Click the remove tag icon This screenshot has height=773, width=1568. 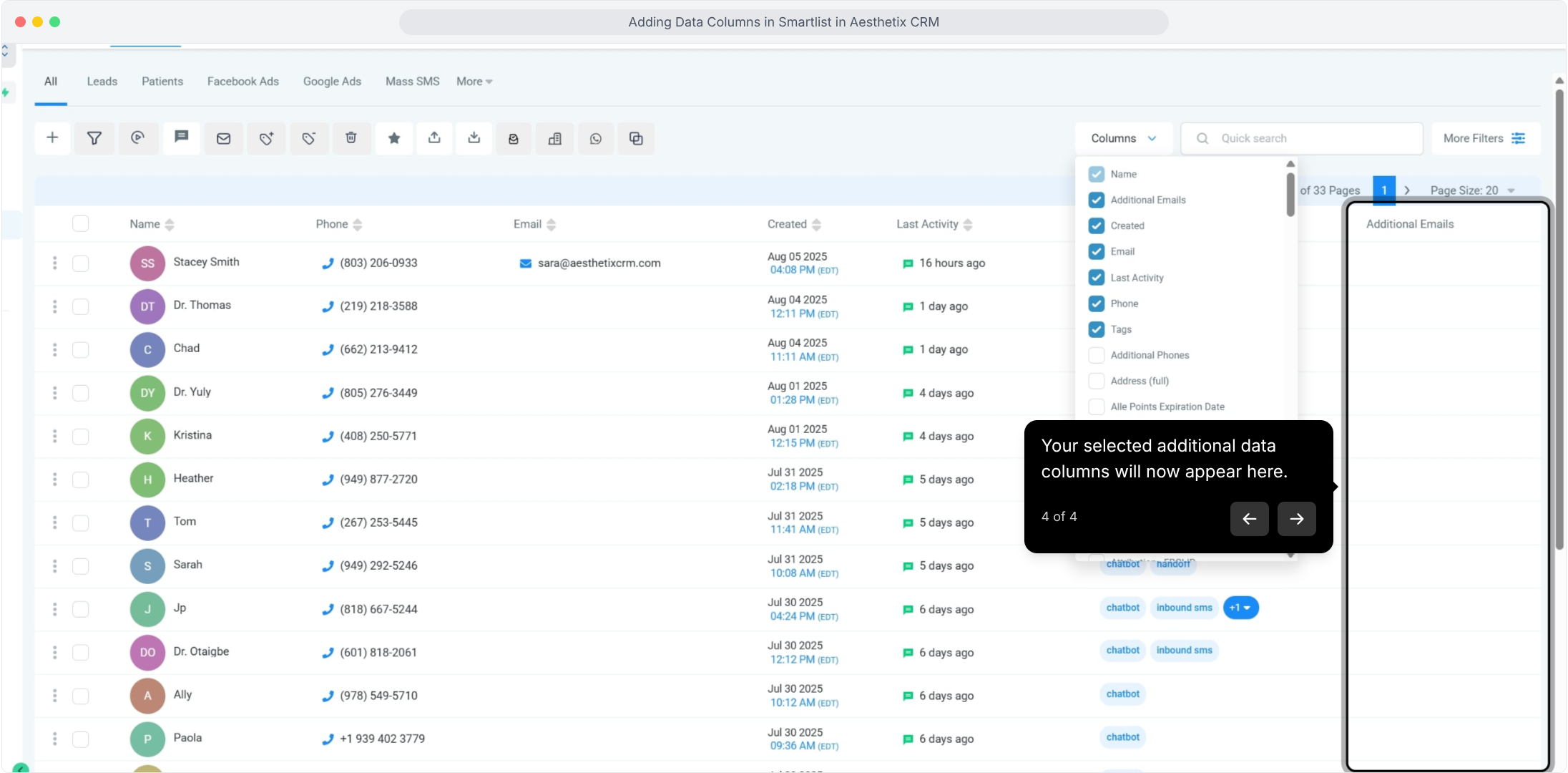click(309, 138)
